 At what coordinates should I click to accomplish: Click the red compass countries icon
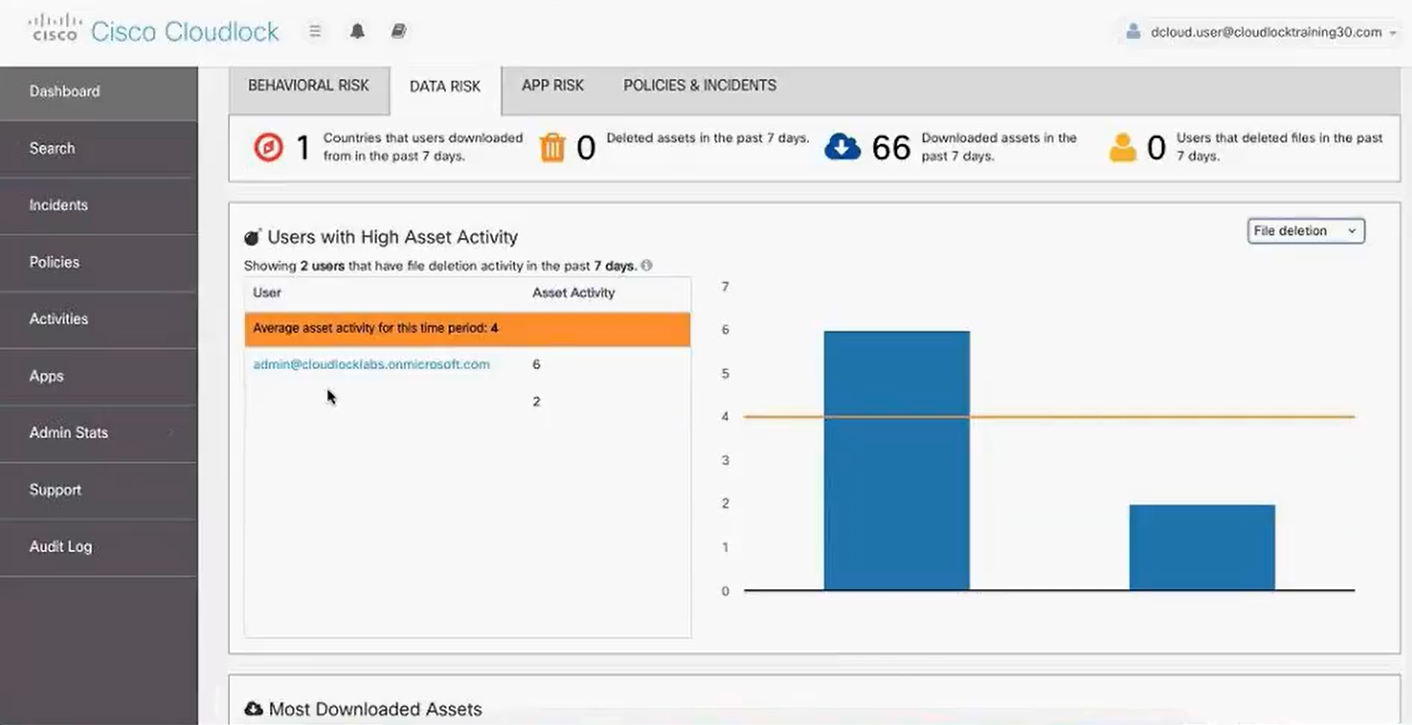[268, 147]
